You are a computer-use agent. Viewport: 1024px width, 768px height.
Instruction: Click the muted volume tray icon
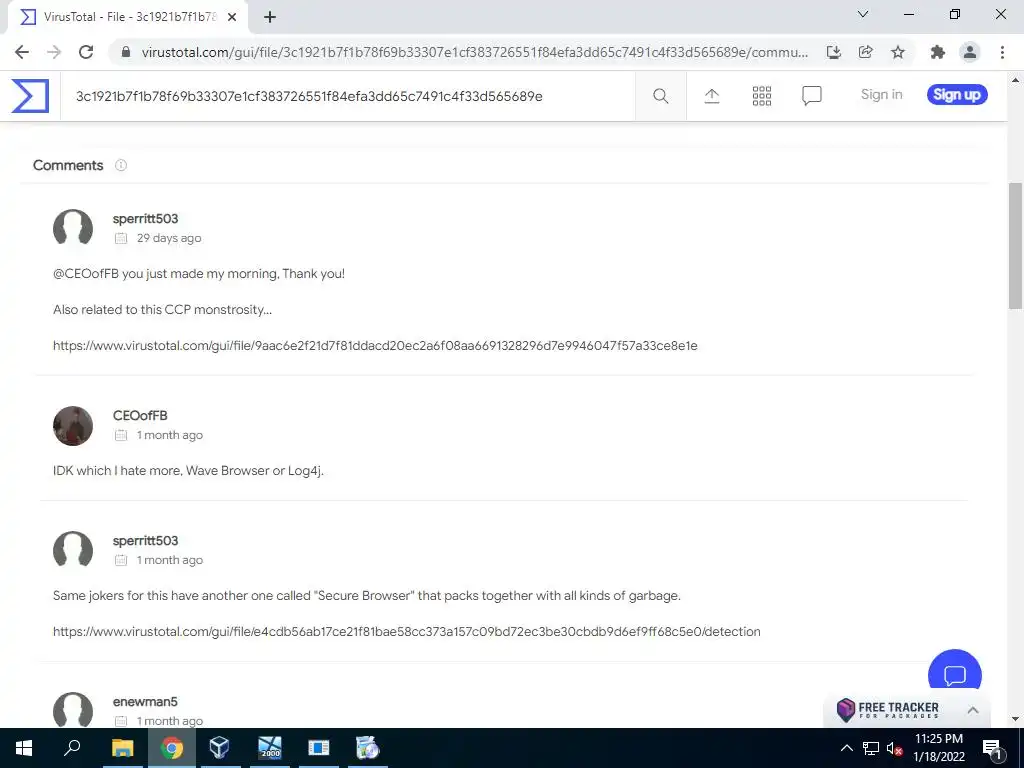(x=894, y=748)
